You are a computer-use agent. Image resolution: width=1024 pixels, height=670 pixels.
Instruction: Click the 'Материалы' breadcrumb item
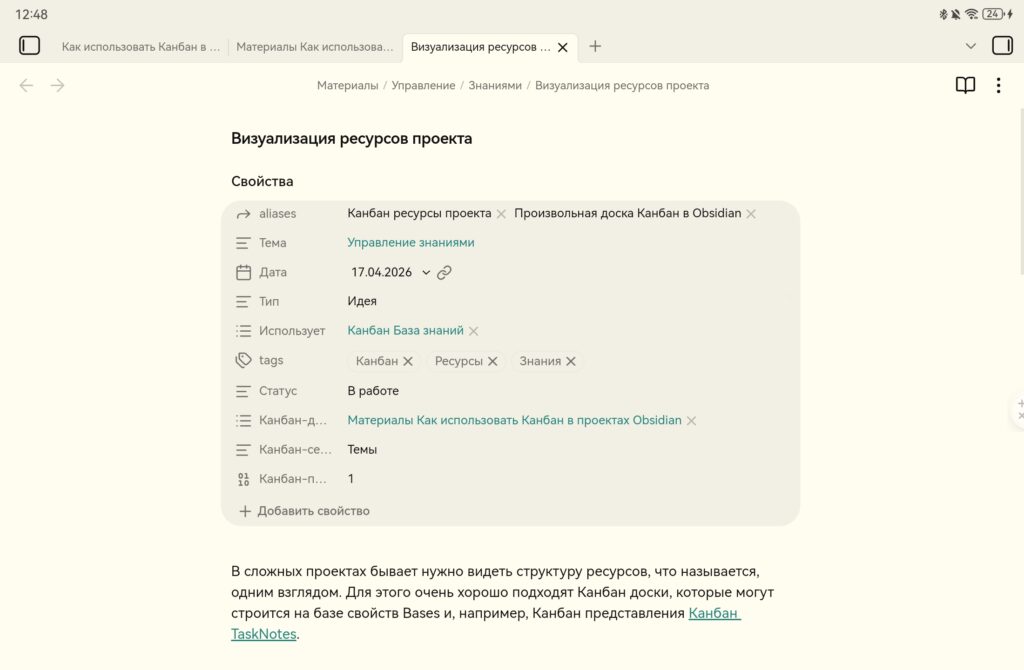(x=347, y=85)
